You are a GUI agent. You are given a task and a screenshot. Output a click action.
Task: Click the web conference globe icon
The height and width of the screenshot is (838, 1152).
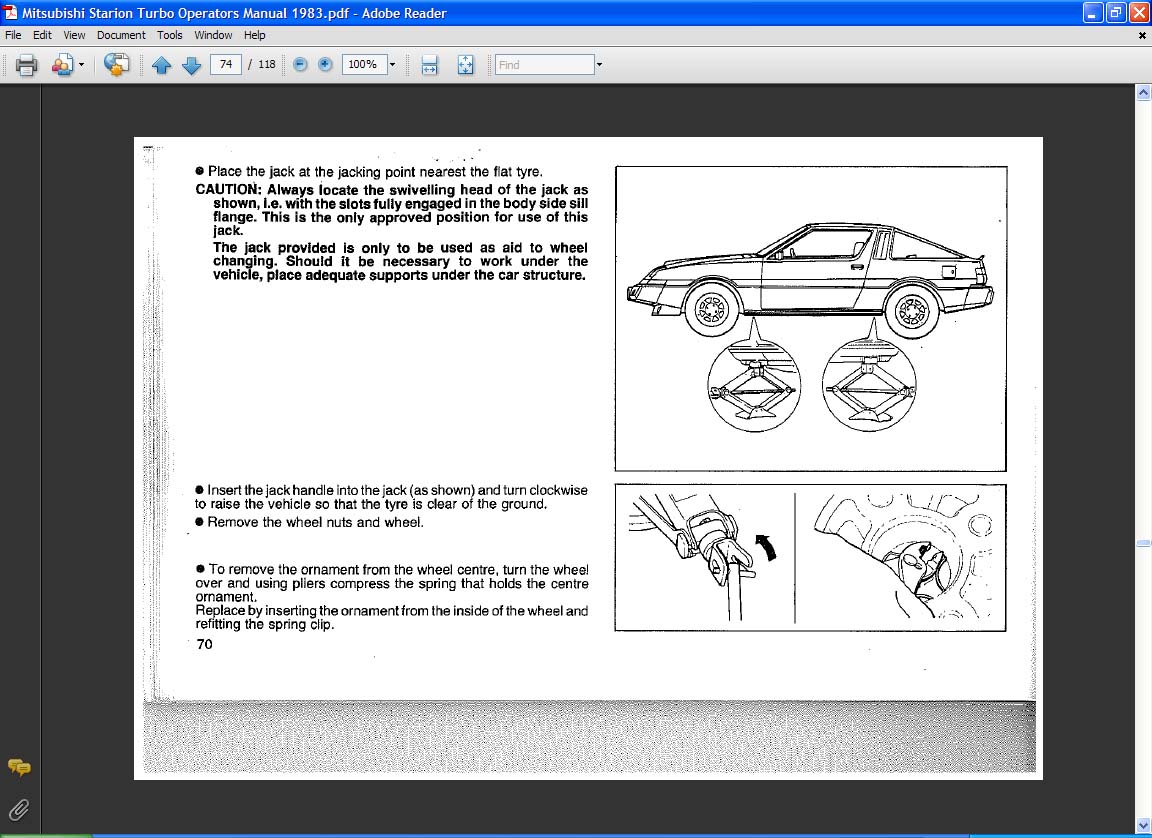point(116,65)
